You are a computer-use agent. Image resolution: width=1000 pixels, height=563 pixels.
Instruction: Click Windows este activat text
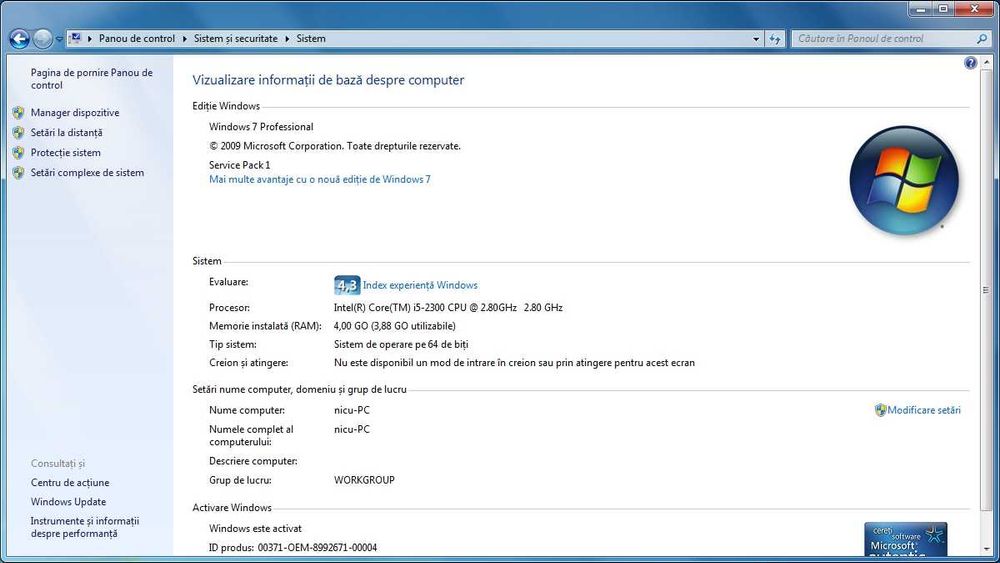coord(255,529)
